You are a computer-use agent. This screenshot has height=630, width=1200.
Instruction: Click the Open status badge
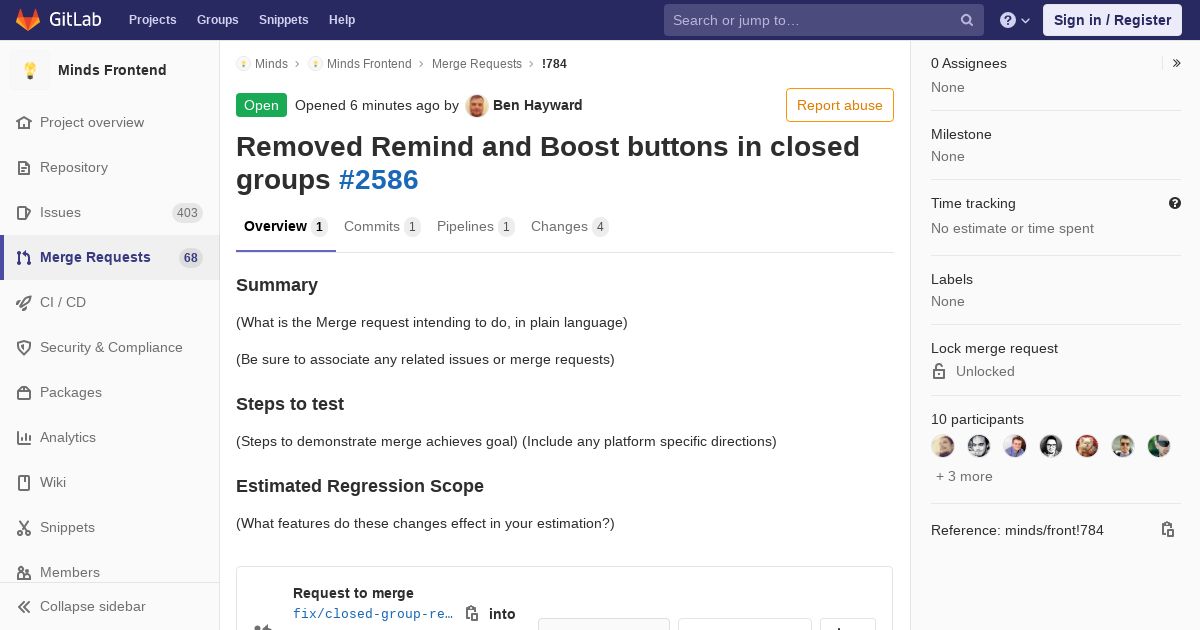coord(261,105)
